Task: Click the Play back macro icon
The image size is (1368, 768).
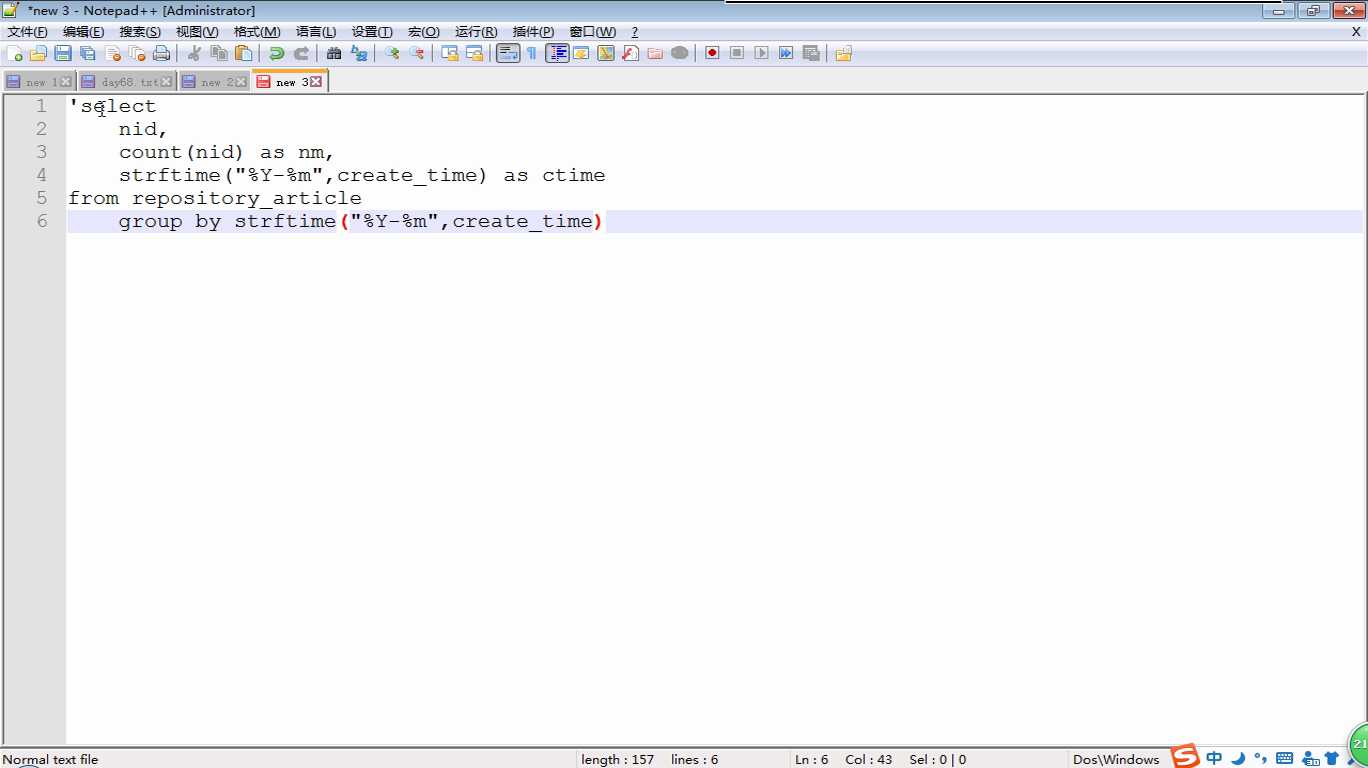Action: [x=762, y=53]
